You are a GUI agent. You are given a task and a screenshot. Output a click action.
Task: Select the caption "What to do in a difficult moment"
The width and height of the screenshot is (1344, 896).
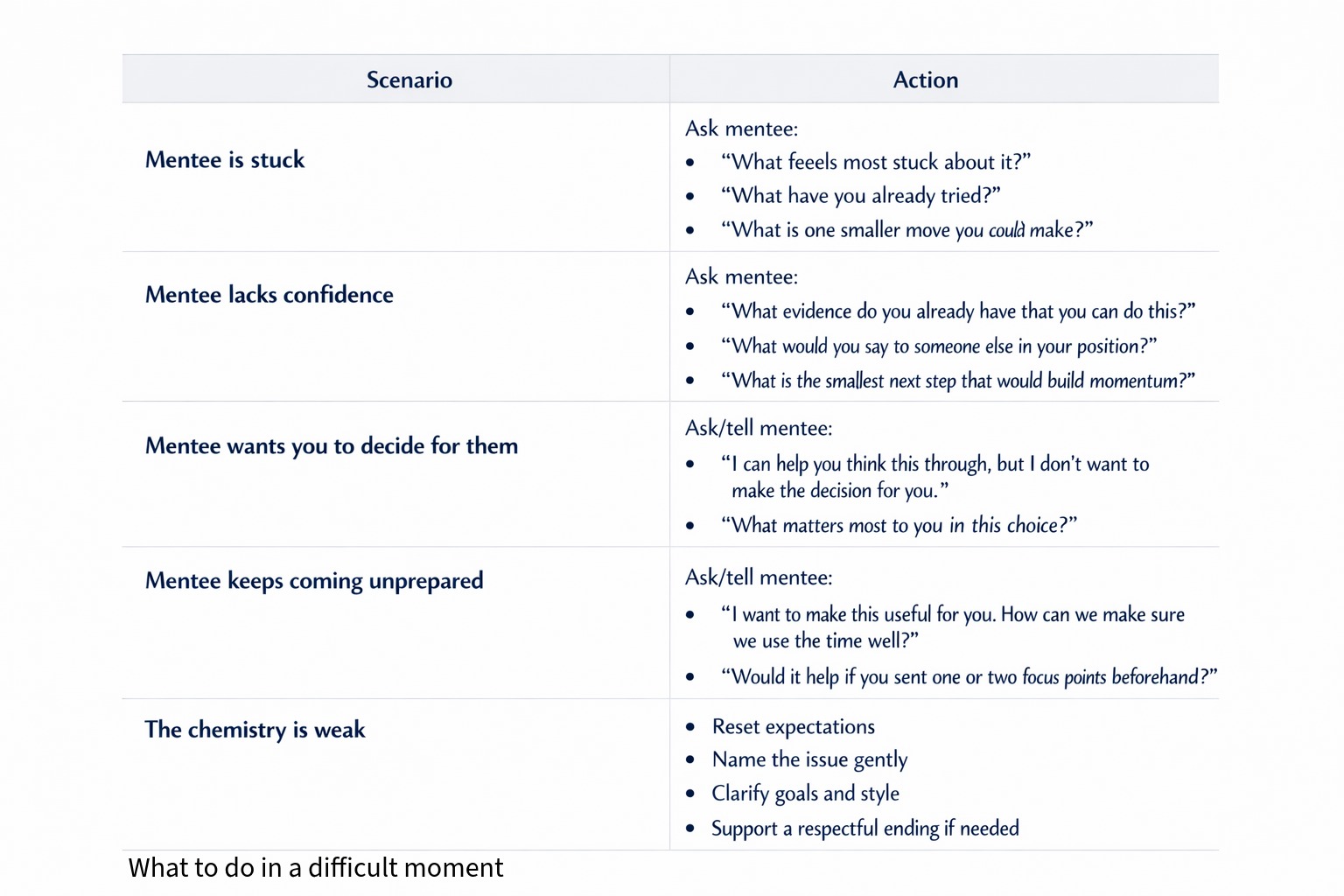click(x=316, y=868)
